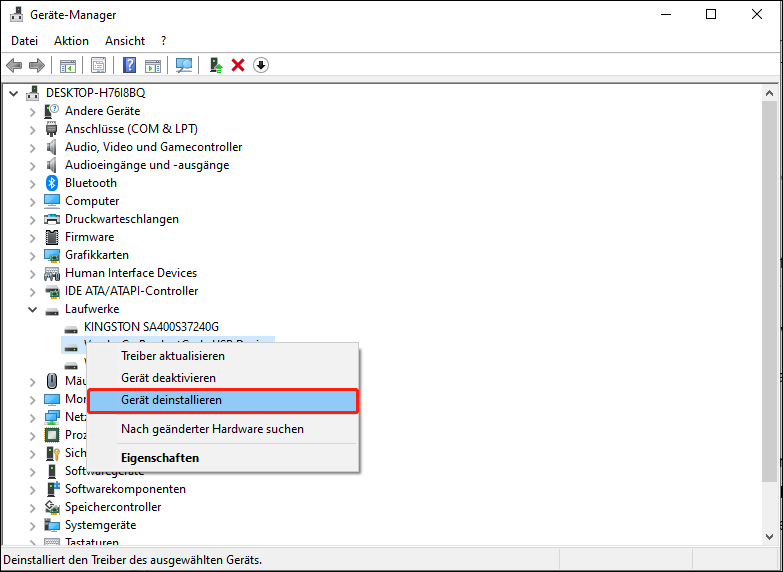This screenshot has height=572, width=783.
Task: Expand the Firmware category
Action: 32,237
